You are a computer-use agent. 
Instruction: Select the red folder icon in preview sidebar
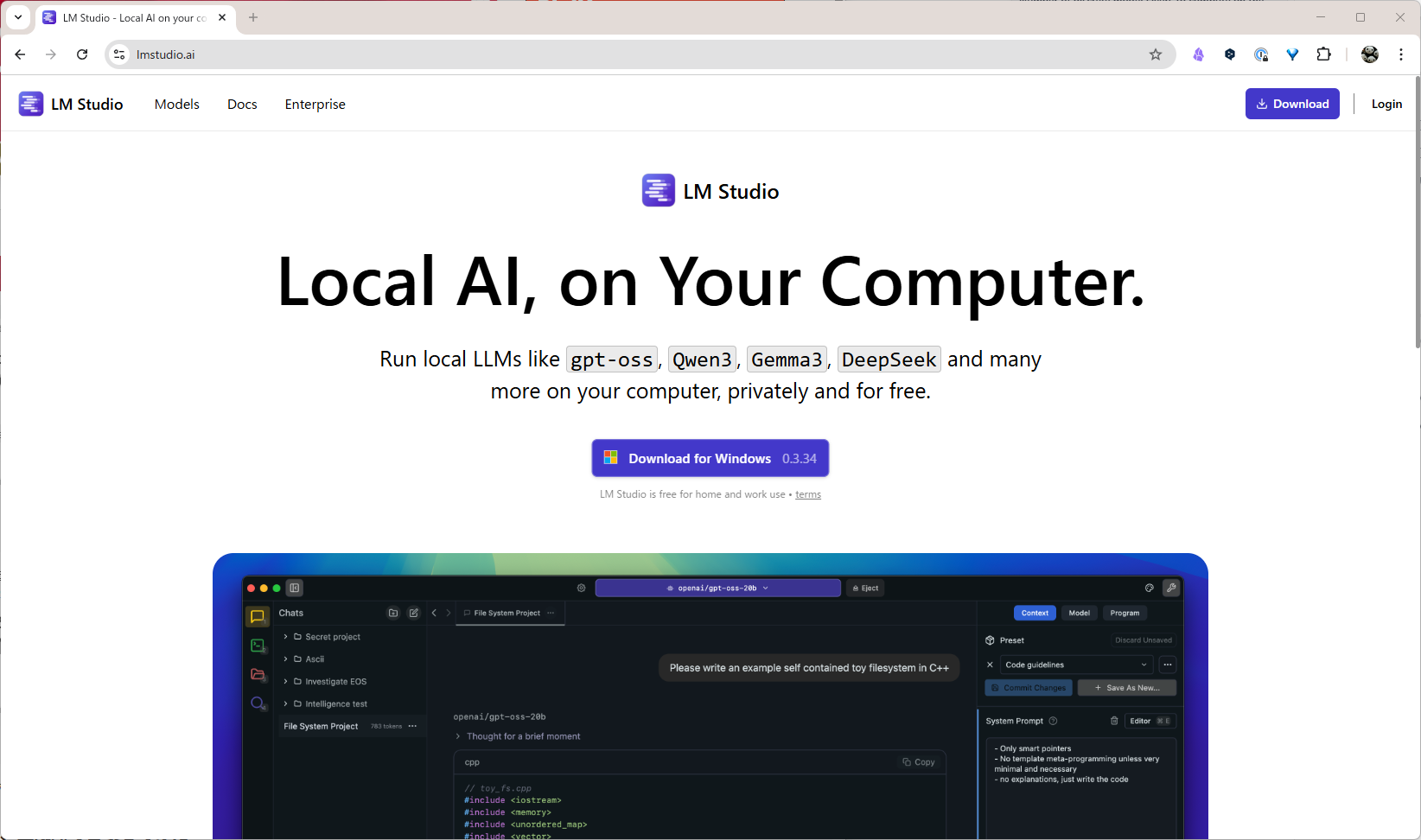[258, 674]
